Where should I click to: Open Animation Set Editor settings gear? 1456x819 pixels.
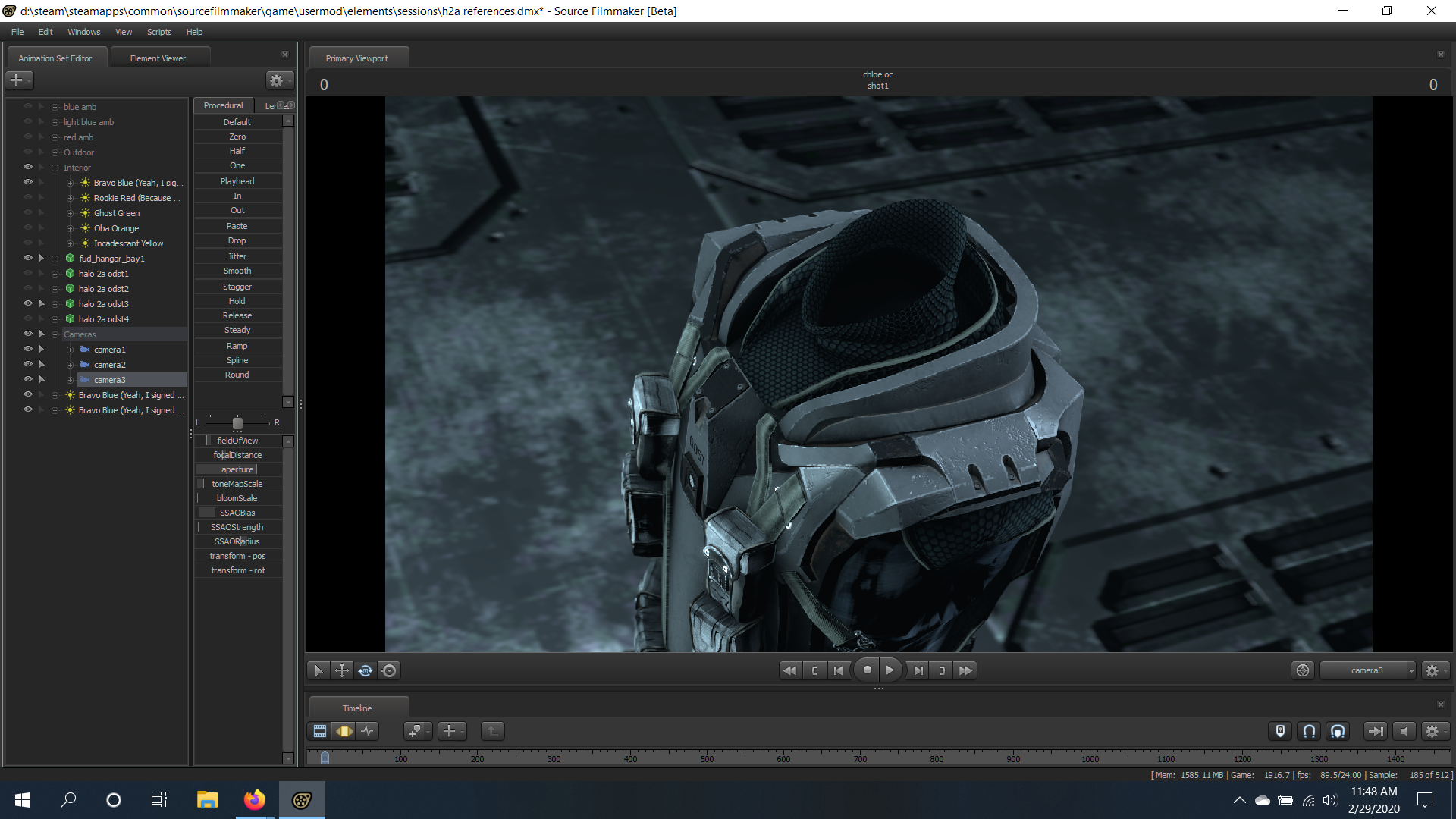[x=279, y=80]
